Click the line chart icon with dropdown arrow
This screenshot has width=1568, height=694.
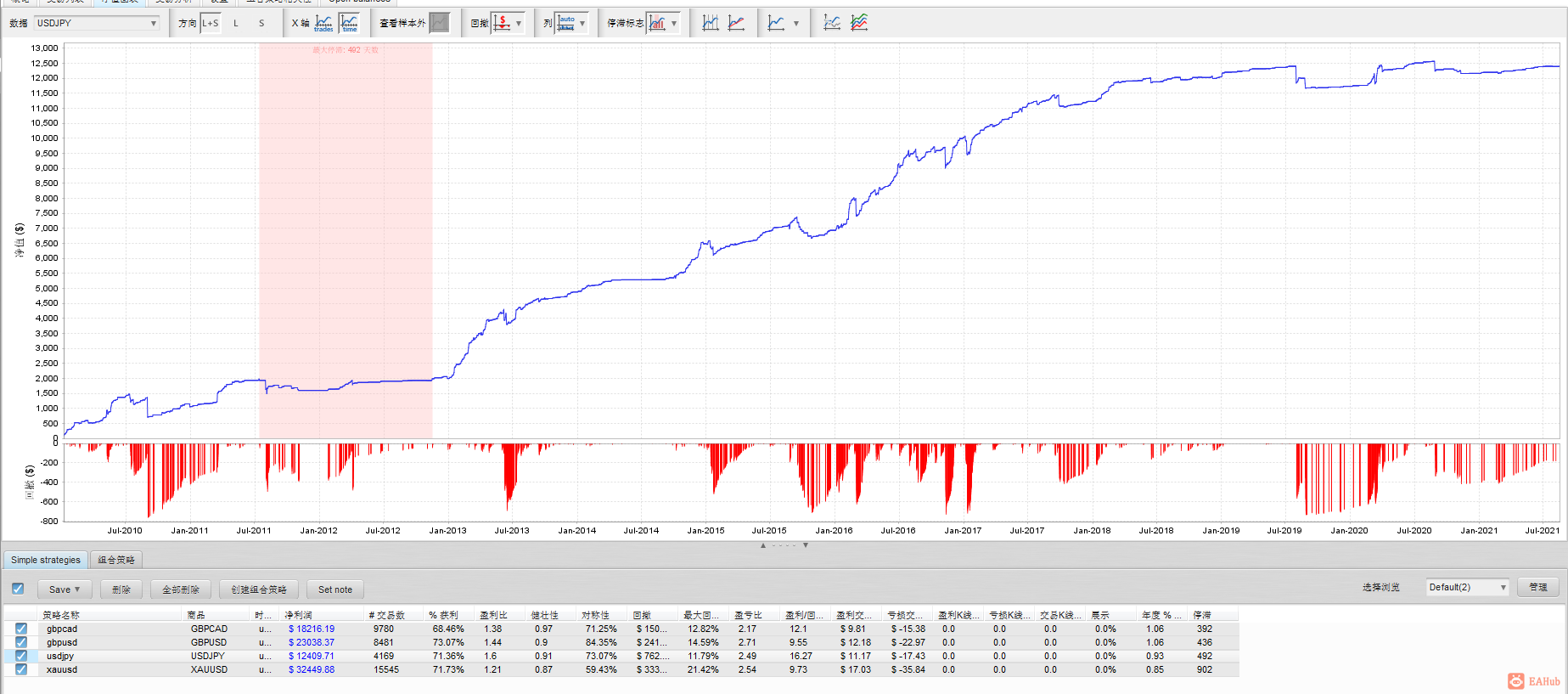coord(776,23)
